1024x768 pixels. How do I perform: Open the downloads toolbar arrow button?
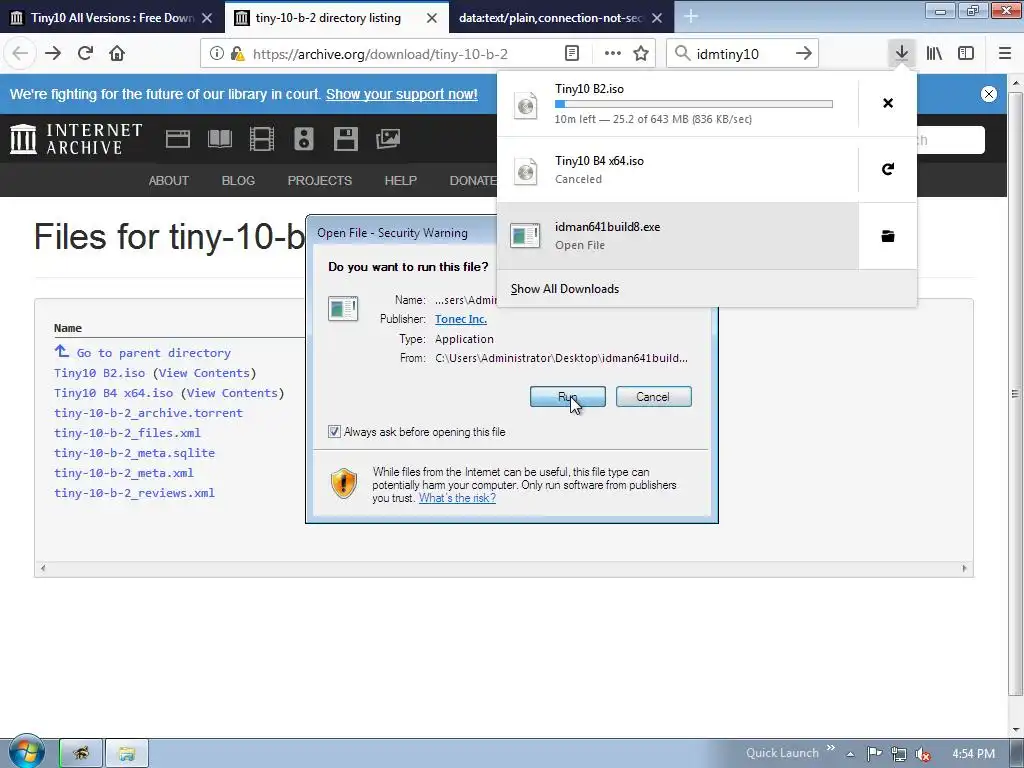pyautogui.click(x=901, y=54)
